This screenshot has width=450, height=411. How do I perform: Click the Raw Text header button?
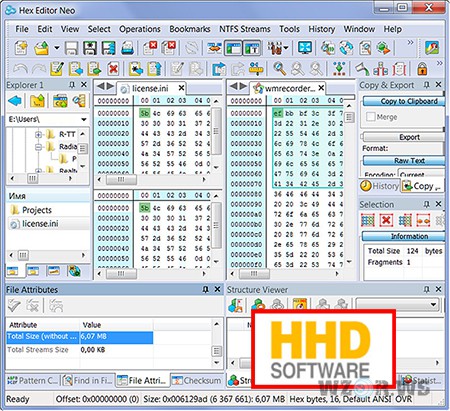pos(404,161)
